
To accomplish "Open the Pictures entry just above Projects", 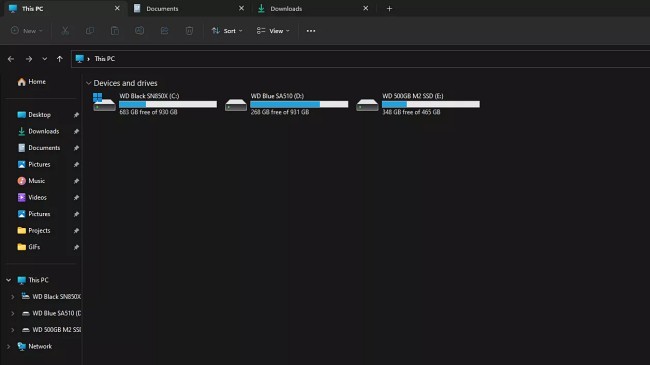I will pyautogui.click(x=39, y=214).
